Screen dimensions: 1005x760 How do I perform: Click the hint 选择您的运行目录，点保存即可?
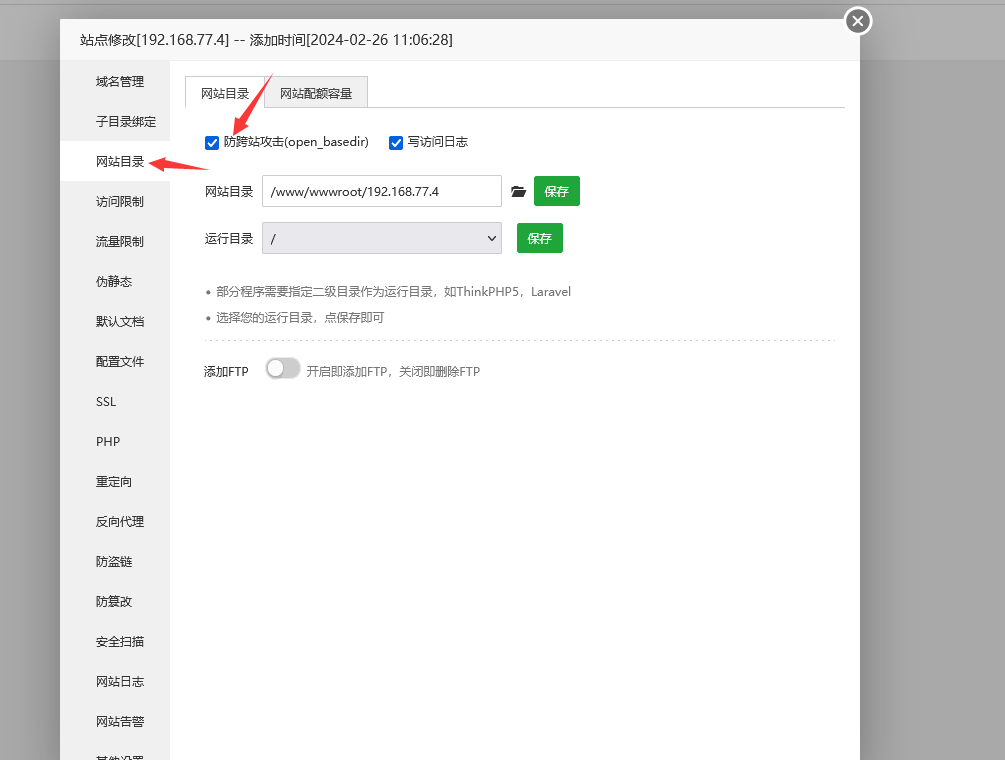click(300, 317)
